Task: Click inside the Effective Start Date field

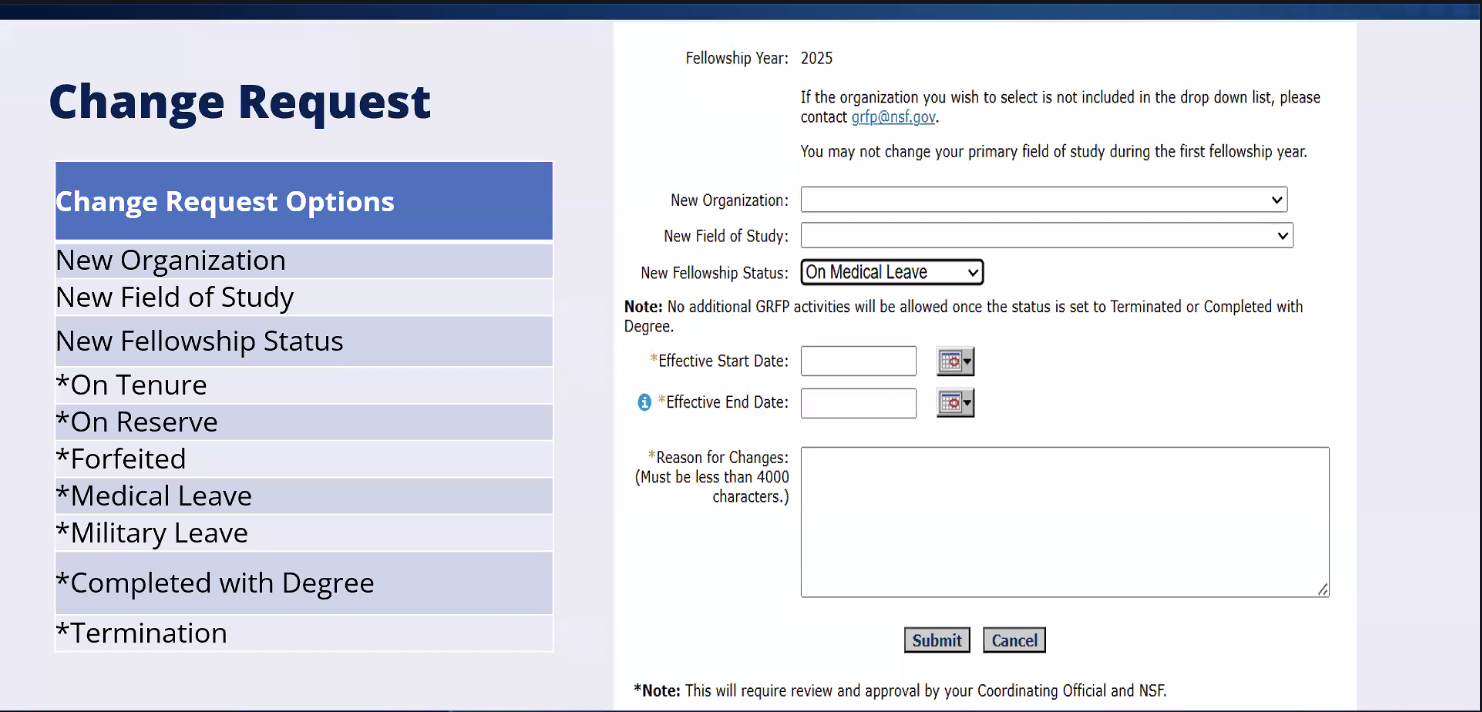Action: tap(859, 361)
